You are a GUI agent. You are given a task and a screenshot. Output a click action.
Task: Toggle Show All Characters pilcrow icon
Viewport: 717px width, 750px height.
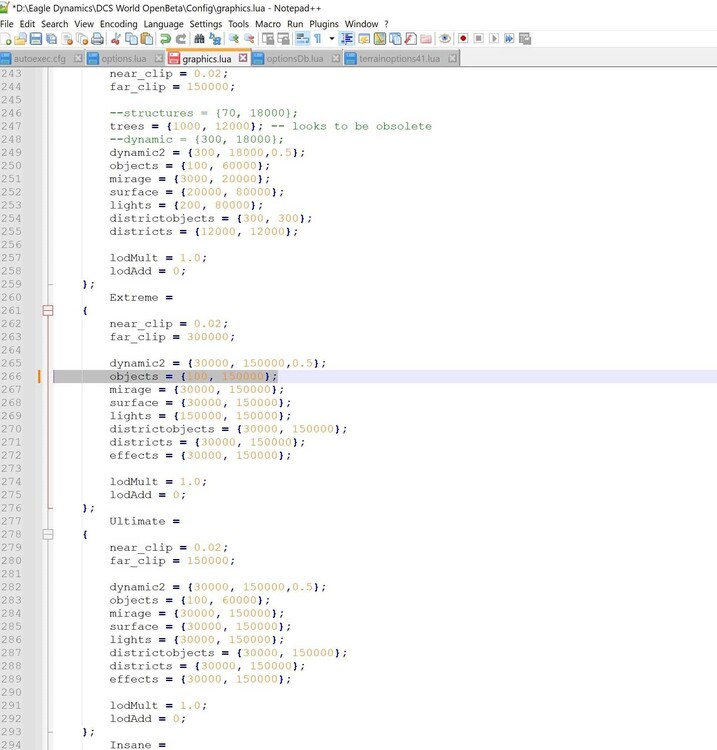tap(317, 39)
